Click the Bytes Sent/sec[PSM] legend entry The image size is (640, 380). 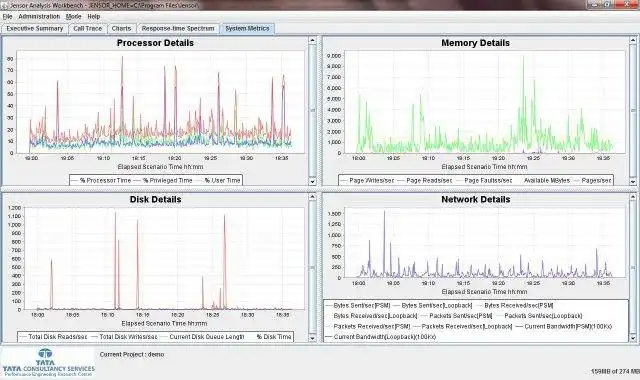pos(358,305)
